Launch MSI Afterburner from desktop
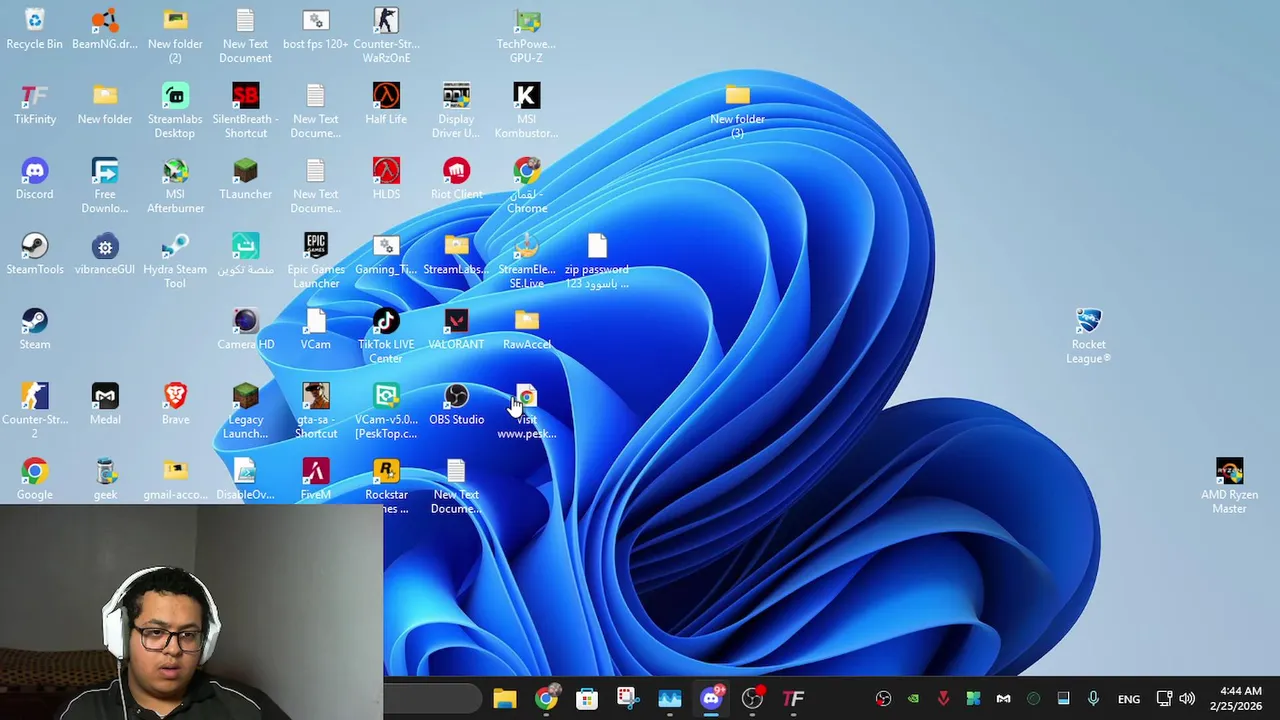Image resolution: width=1280 pixels, height=720 pixels. [x=175, y=186]
